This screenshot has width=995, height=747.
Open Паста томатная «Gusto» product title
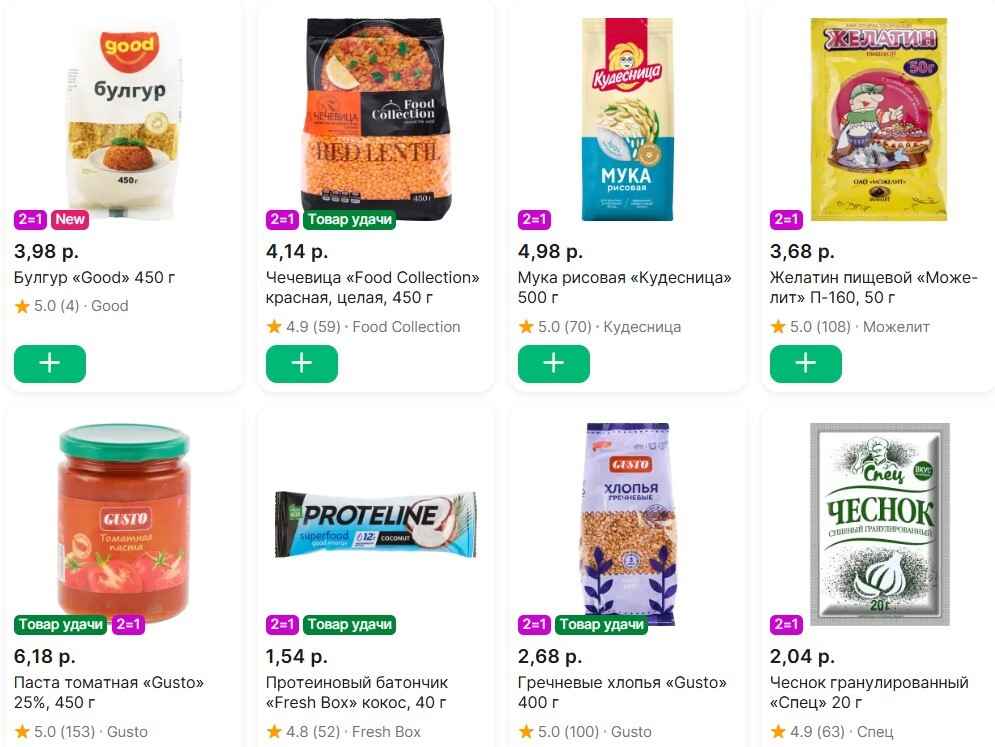(x=109, y=693)
